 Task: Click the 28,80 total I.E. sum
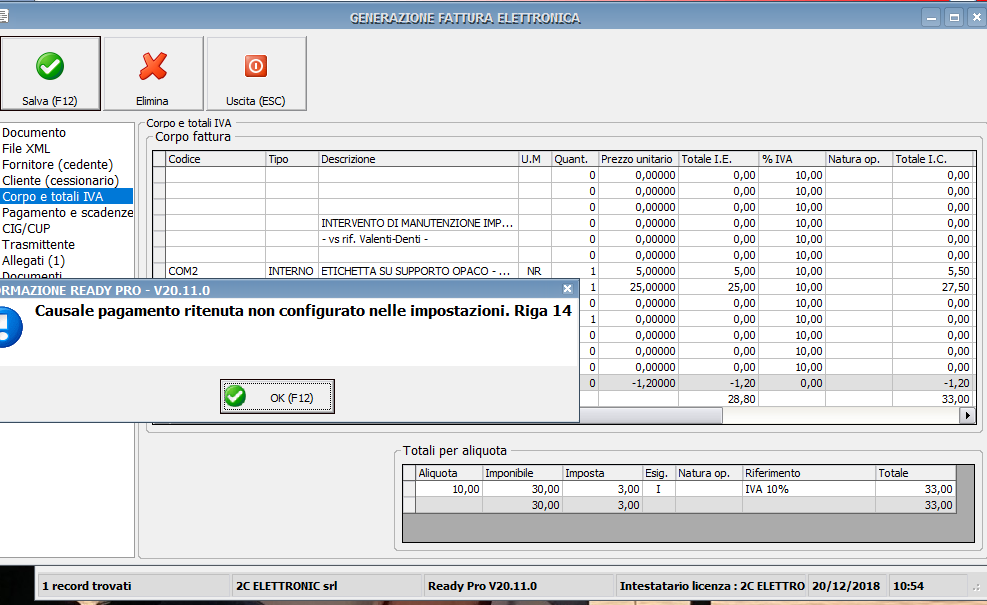click(719, 399)
